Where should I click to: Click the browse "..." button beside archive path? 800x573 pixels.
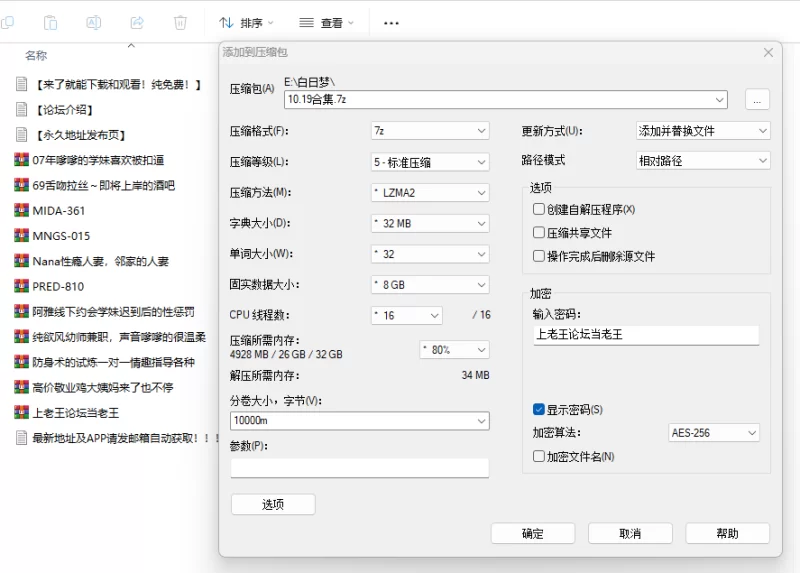tap(757, 99)
